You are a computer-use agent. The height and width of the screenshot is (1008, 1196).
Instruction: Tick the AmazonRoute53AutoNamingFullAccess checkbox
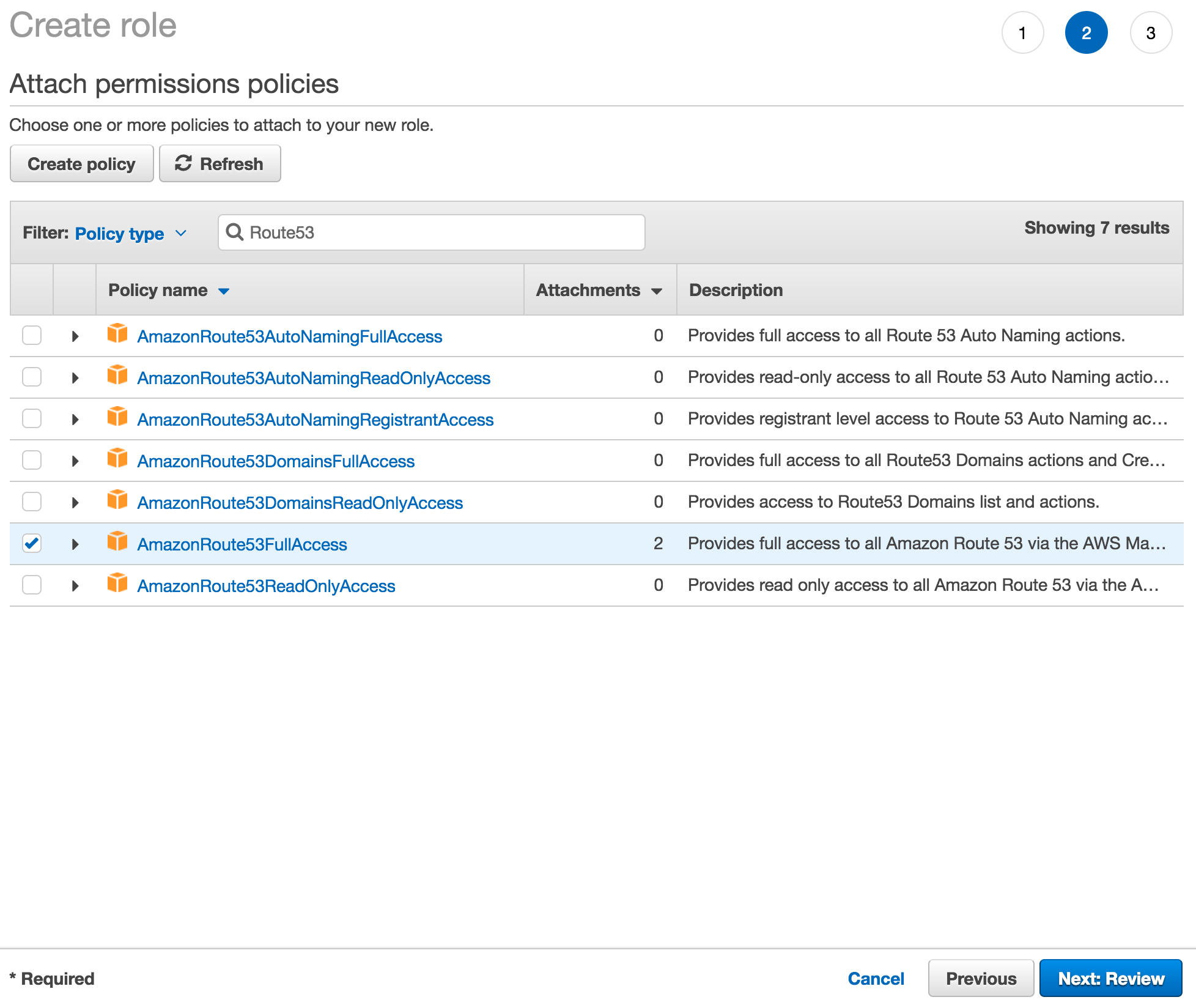tap(32, 335)
